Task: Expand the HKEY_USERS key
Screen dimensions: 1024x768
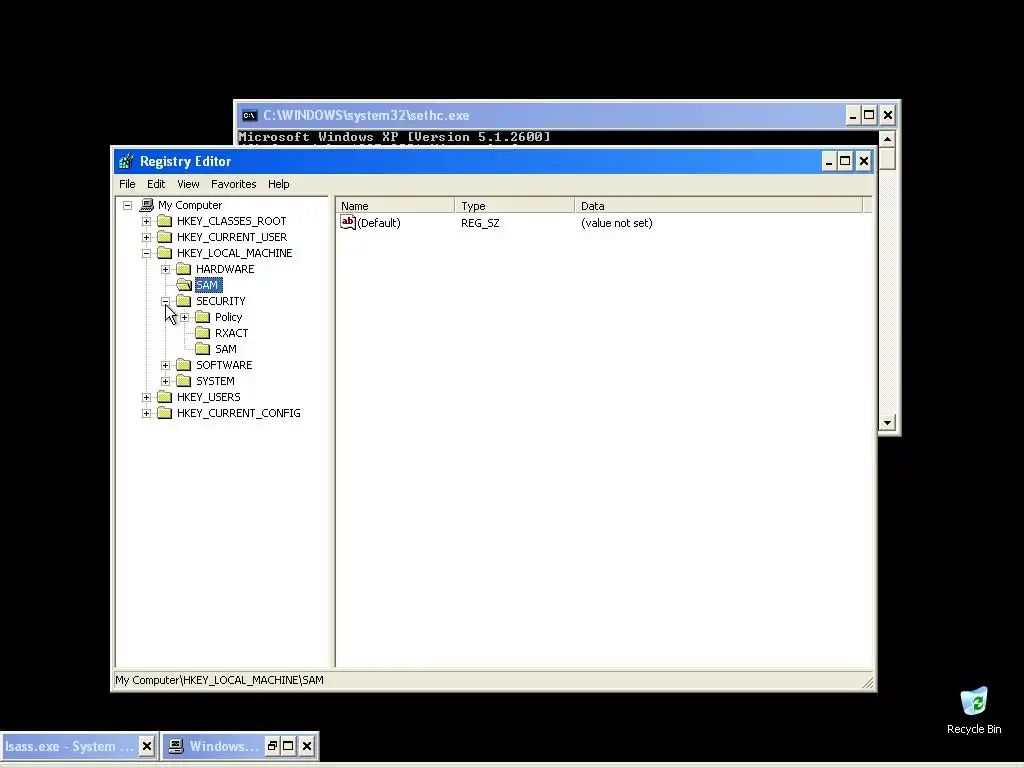Action: point(146,397)
